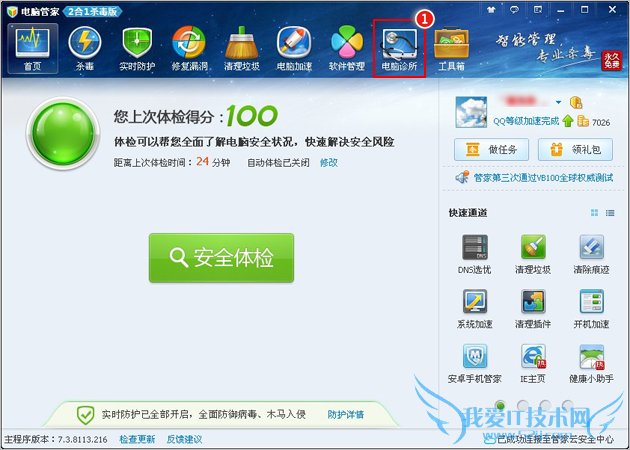Open 实时防护 shield icon

tap(137, 49)
